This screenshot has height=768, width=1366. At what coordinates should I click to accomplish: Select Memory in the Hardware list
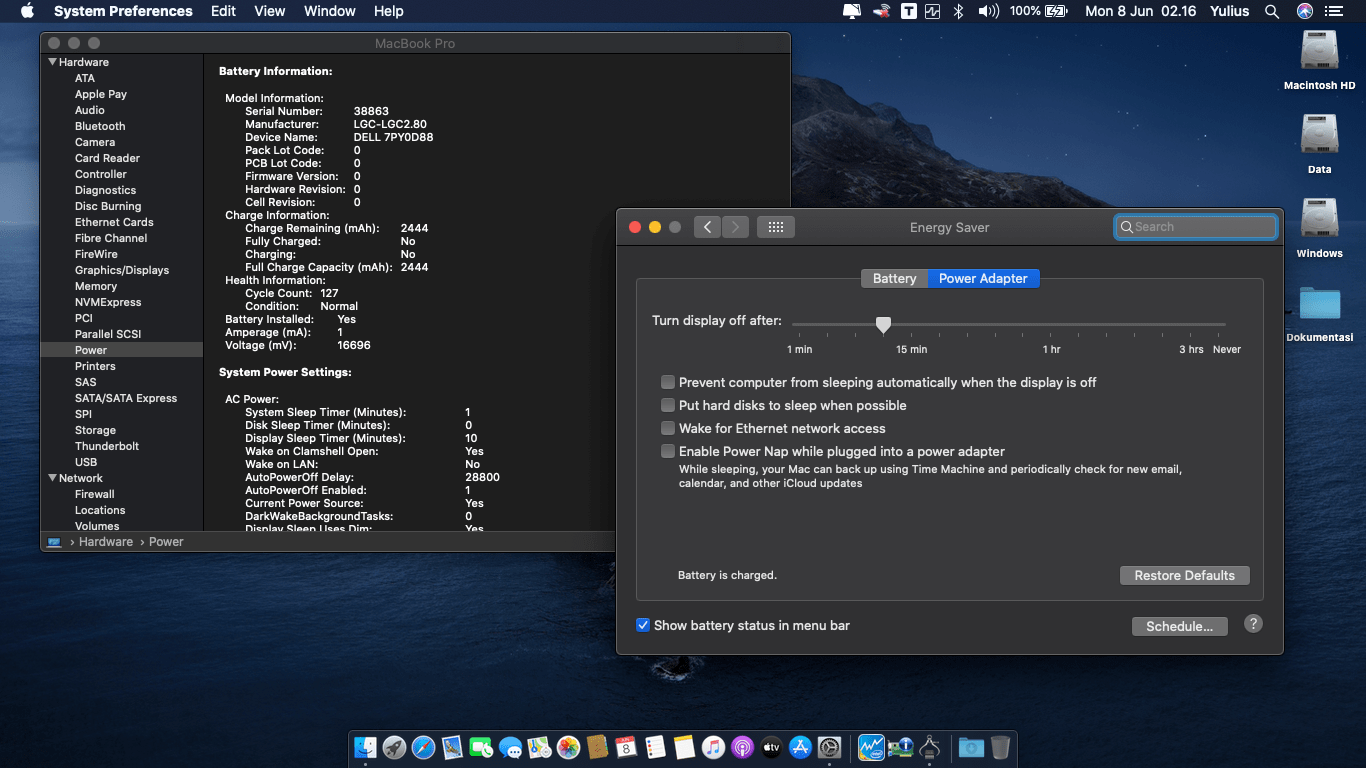point(96,286)
